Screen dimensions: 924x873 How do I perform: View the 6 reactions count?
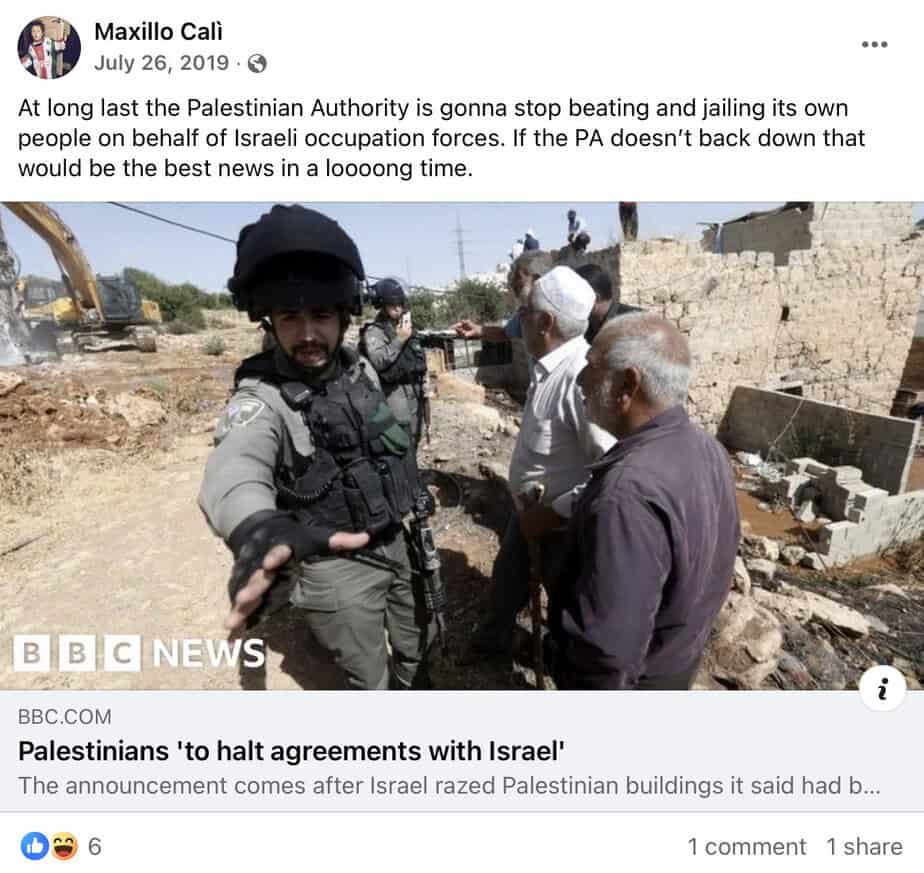tap(94, 847)
